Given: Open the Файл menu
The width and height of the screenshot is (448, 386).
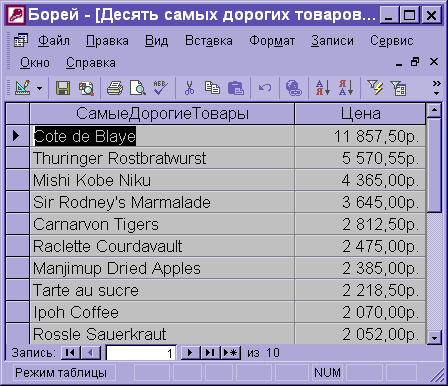Looking at the screenshot, I should coord(54,41).
